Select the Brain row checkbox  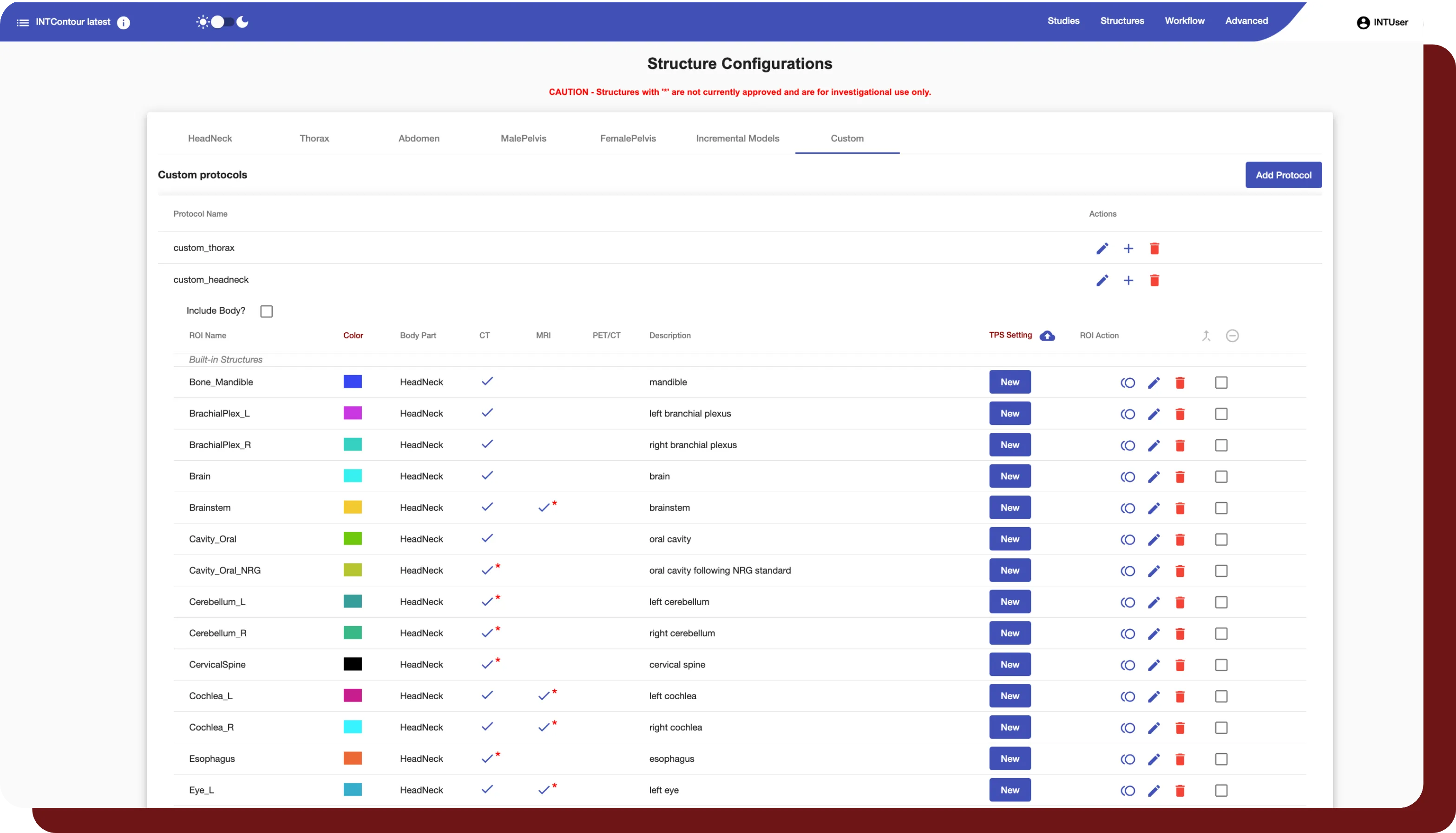[1221, 476]
